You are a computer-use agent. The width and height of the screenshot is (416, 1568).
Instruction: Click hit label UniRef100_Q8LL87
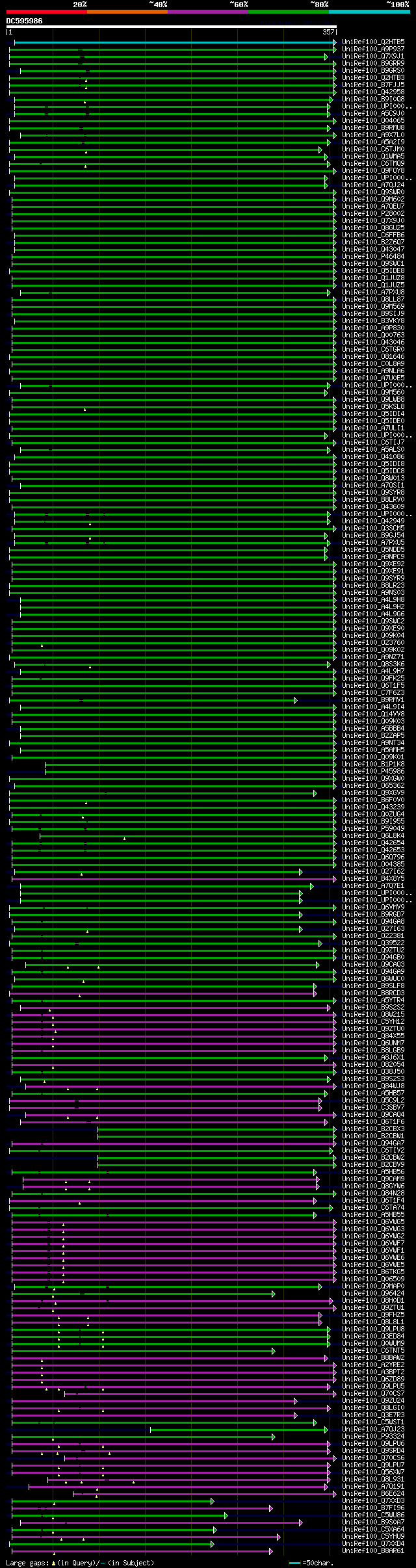(373, 300)
